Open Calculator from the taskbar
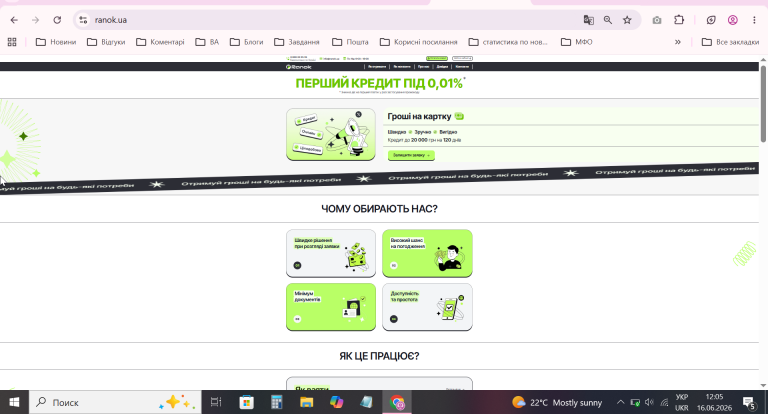Image resolution: width=768 pixels, height=414 pixels. click(276, 402)
